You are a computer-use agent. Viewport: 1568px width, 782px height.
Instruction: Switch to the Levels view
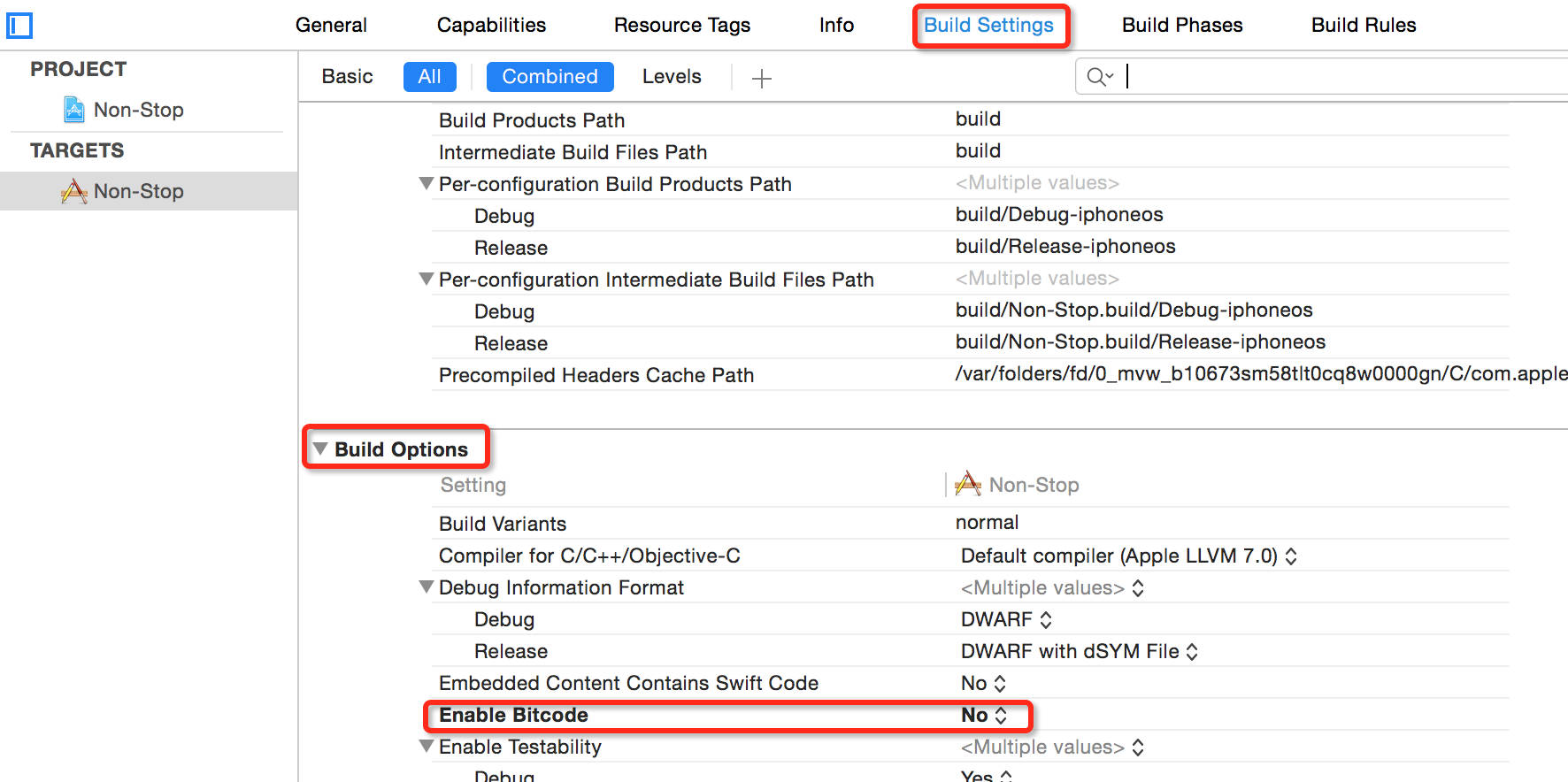click(x=672, y=77)
